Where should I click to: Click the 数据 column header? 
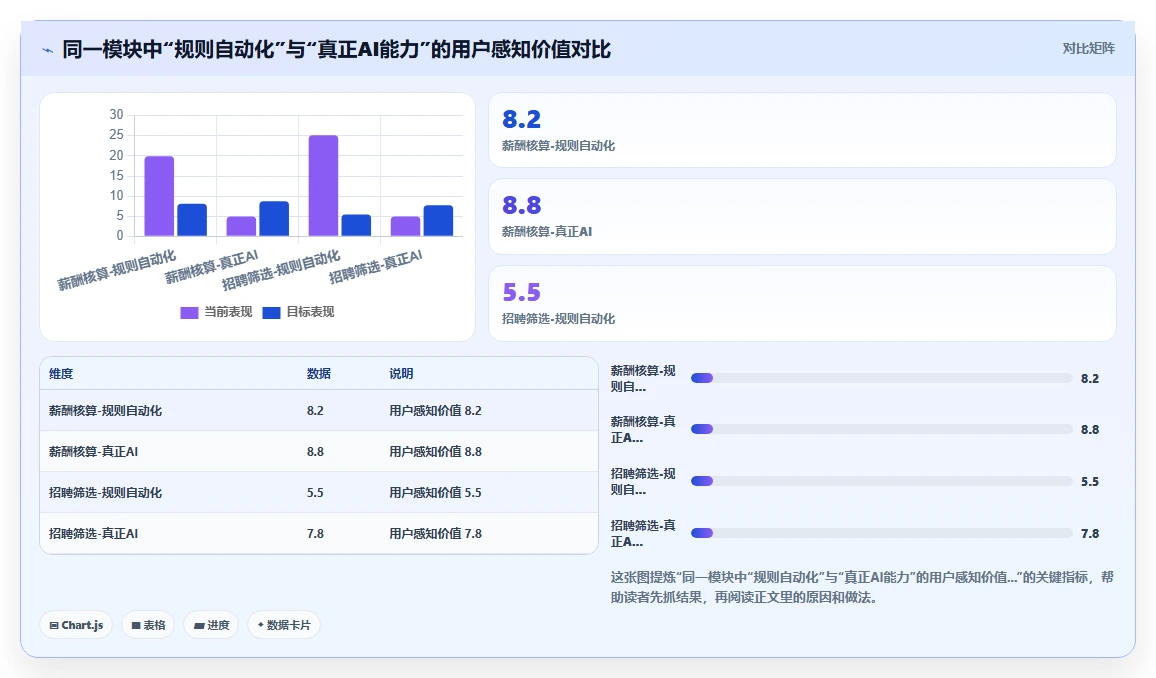tap(318, 374)
